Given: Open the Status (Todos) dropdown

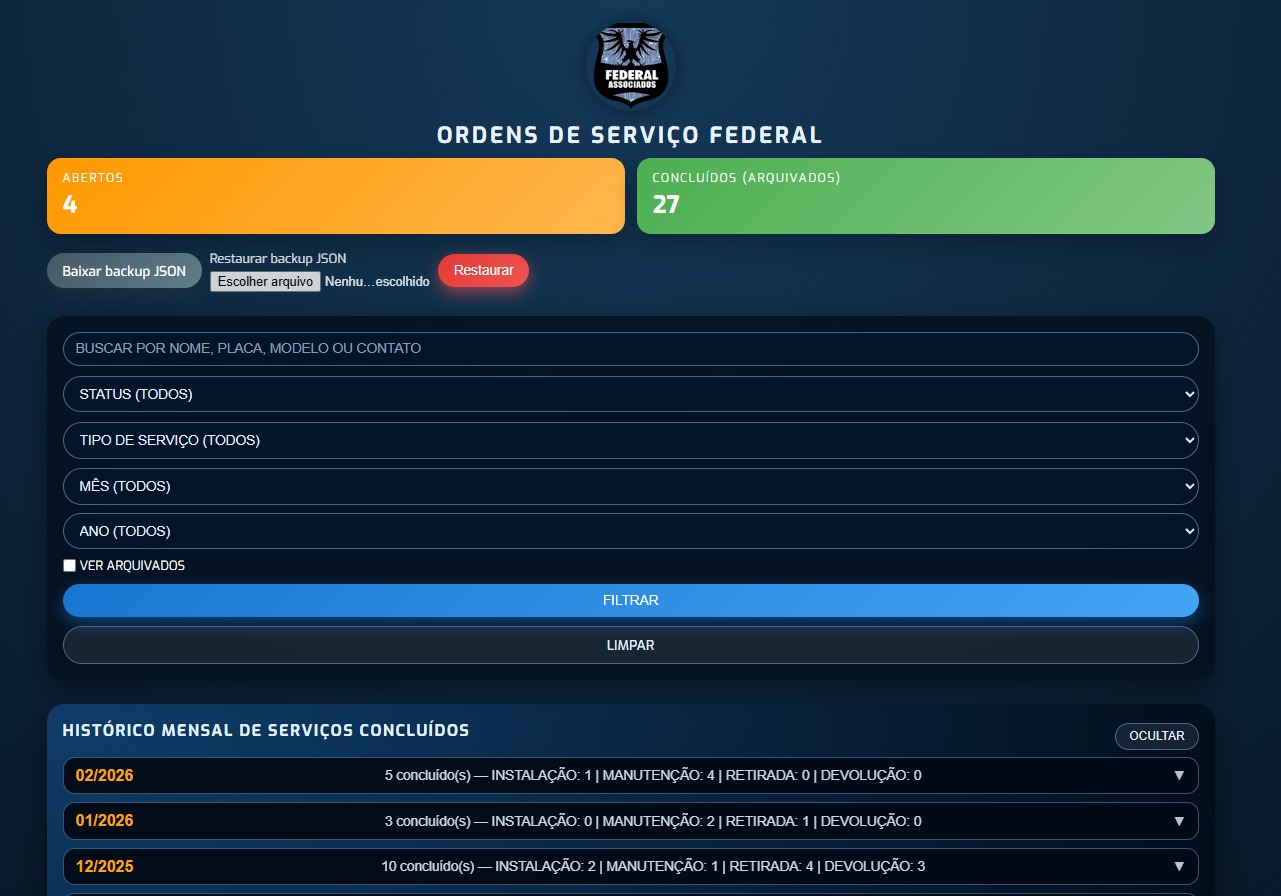Looking at the screenshot, I should point(631,394).
